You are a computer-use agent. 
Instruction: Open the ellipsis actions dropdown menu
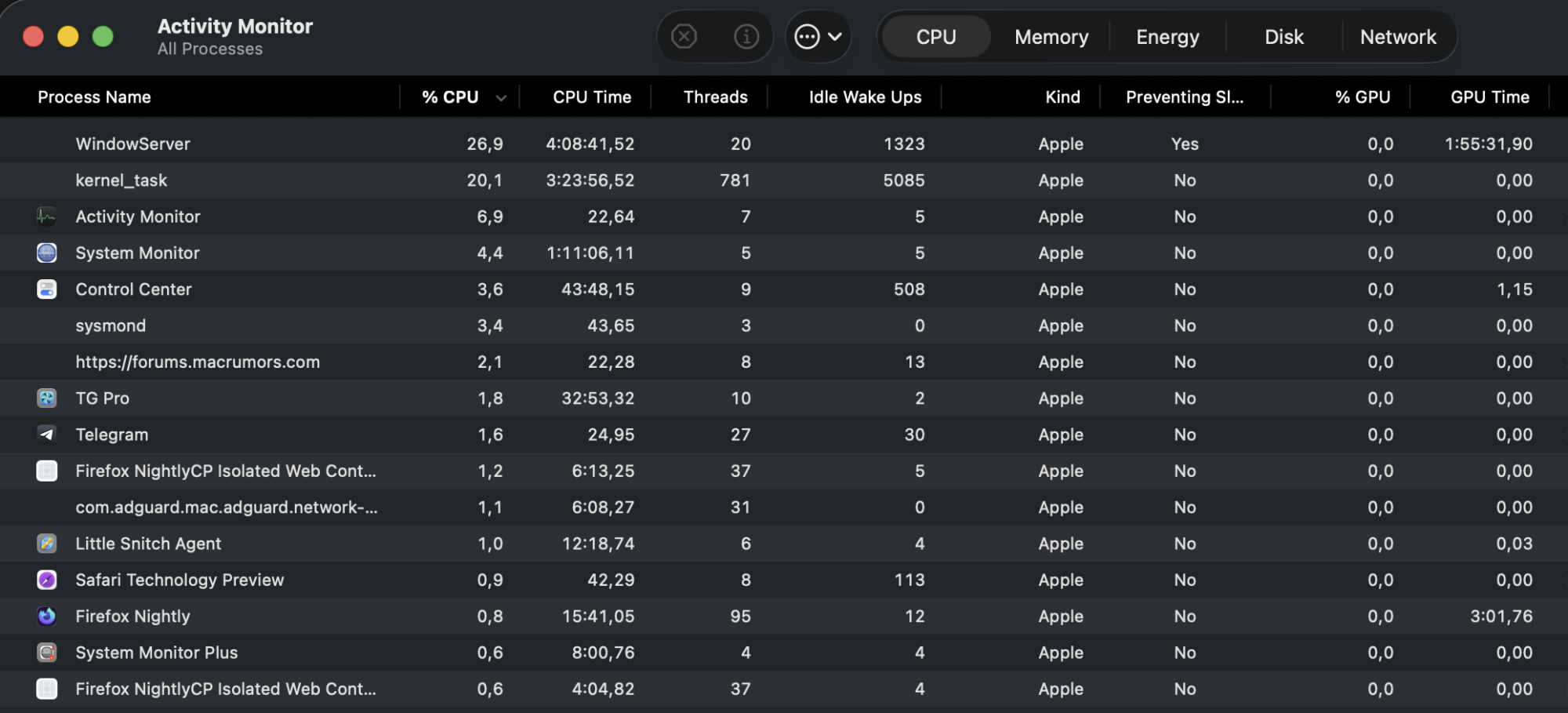pyautogui.click(x=818, y=36)
